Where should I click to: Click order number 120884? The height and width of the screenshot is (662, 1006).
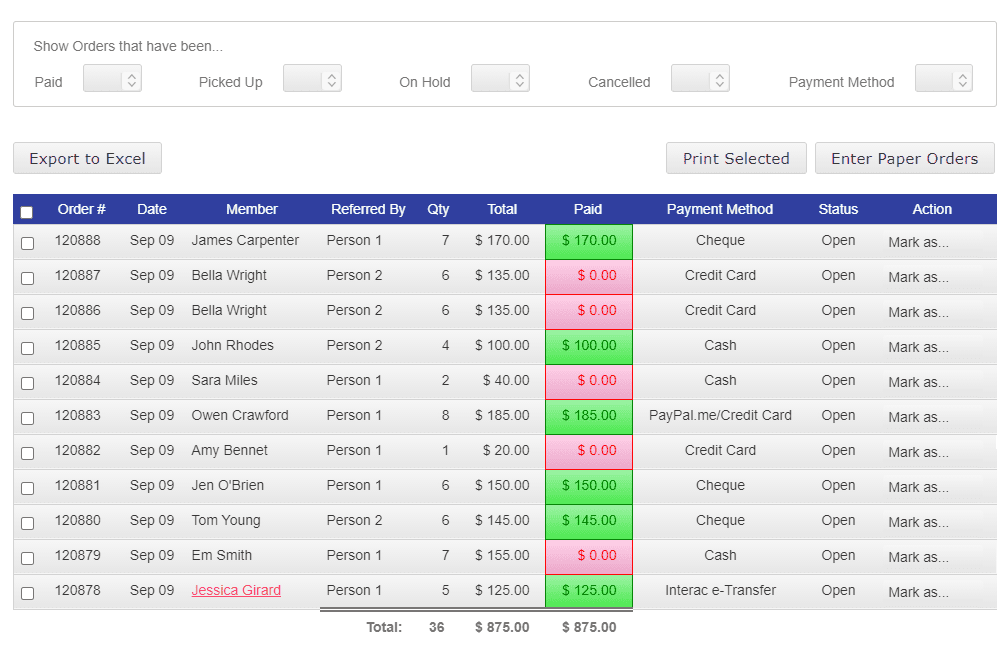tap(78, 380)
